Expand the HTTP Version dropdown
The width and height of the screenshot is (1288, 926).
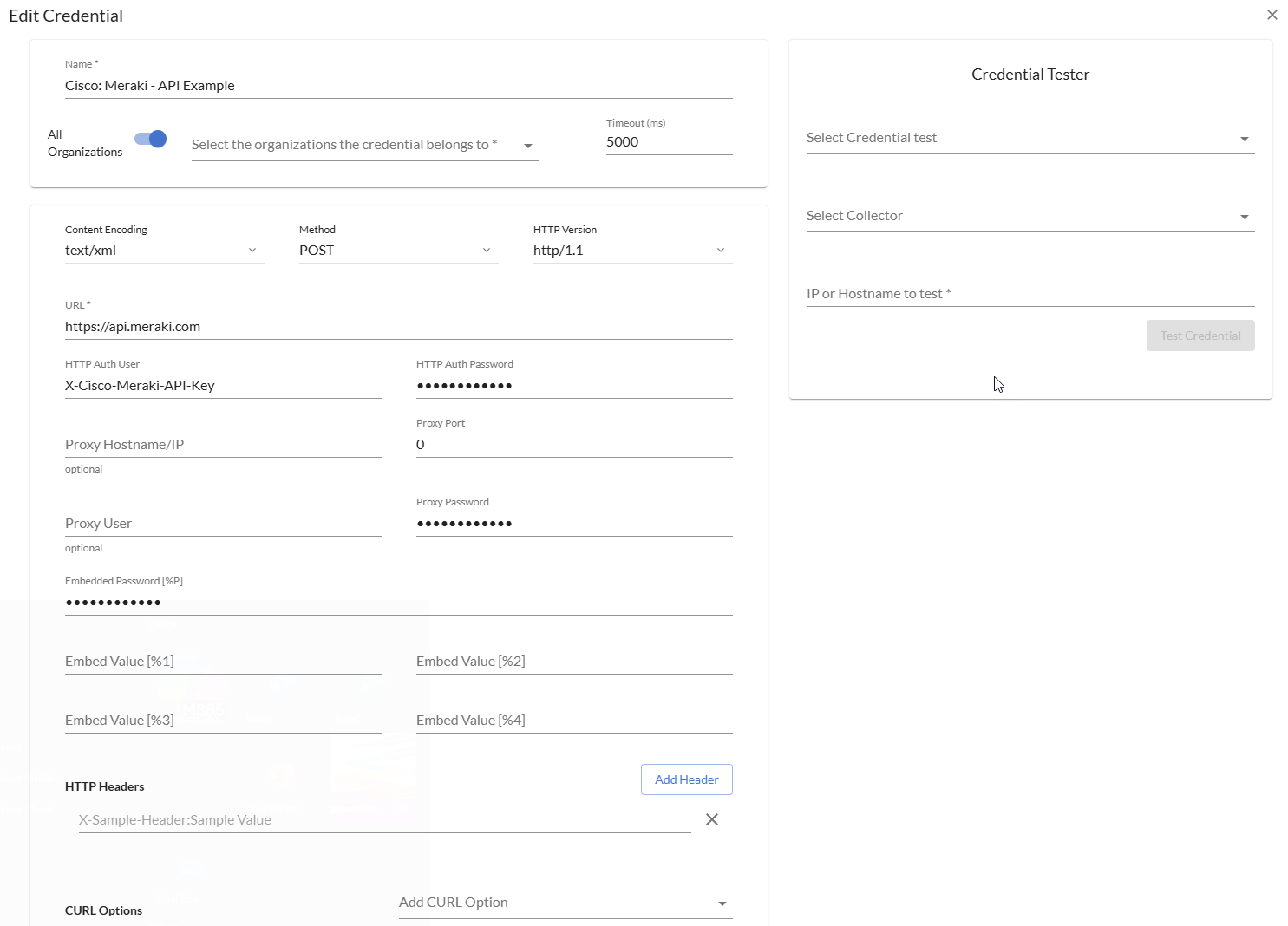pyautogui.click(x=631, y=251)
